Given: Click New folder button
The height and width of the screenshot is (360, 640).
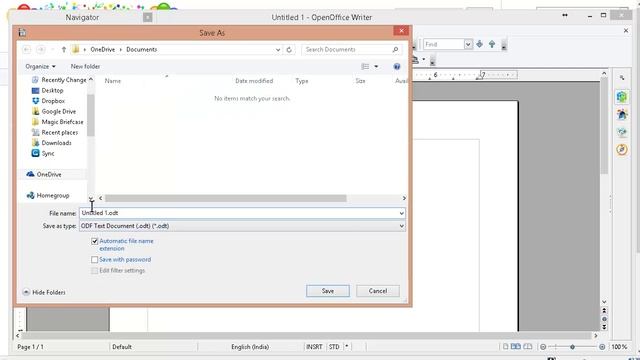Looking at the screenshot, I should 85,66.
